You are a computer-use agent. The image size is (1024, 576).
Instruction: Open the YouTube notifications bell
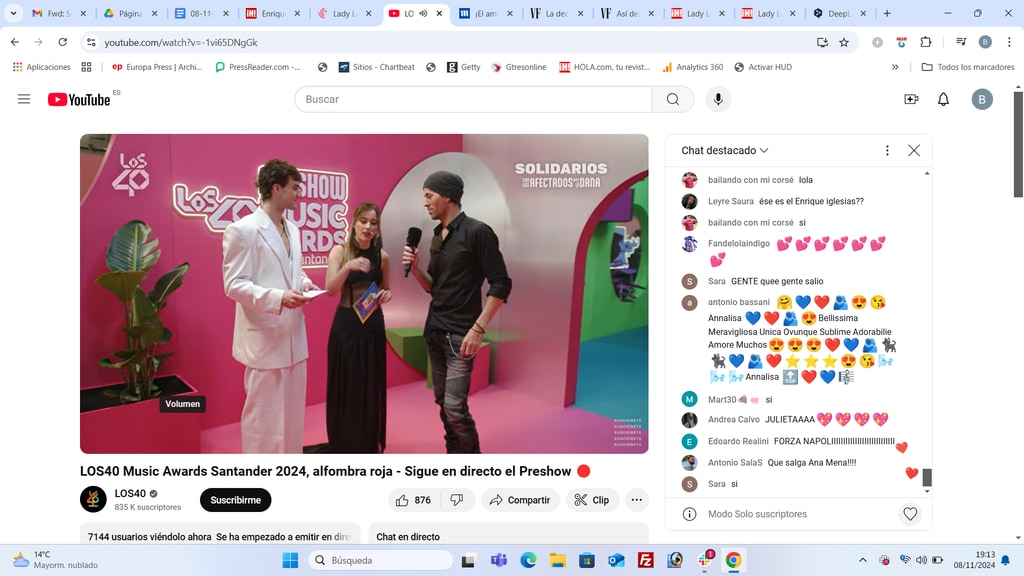coord(944,99)
